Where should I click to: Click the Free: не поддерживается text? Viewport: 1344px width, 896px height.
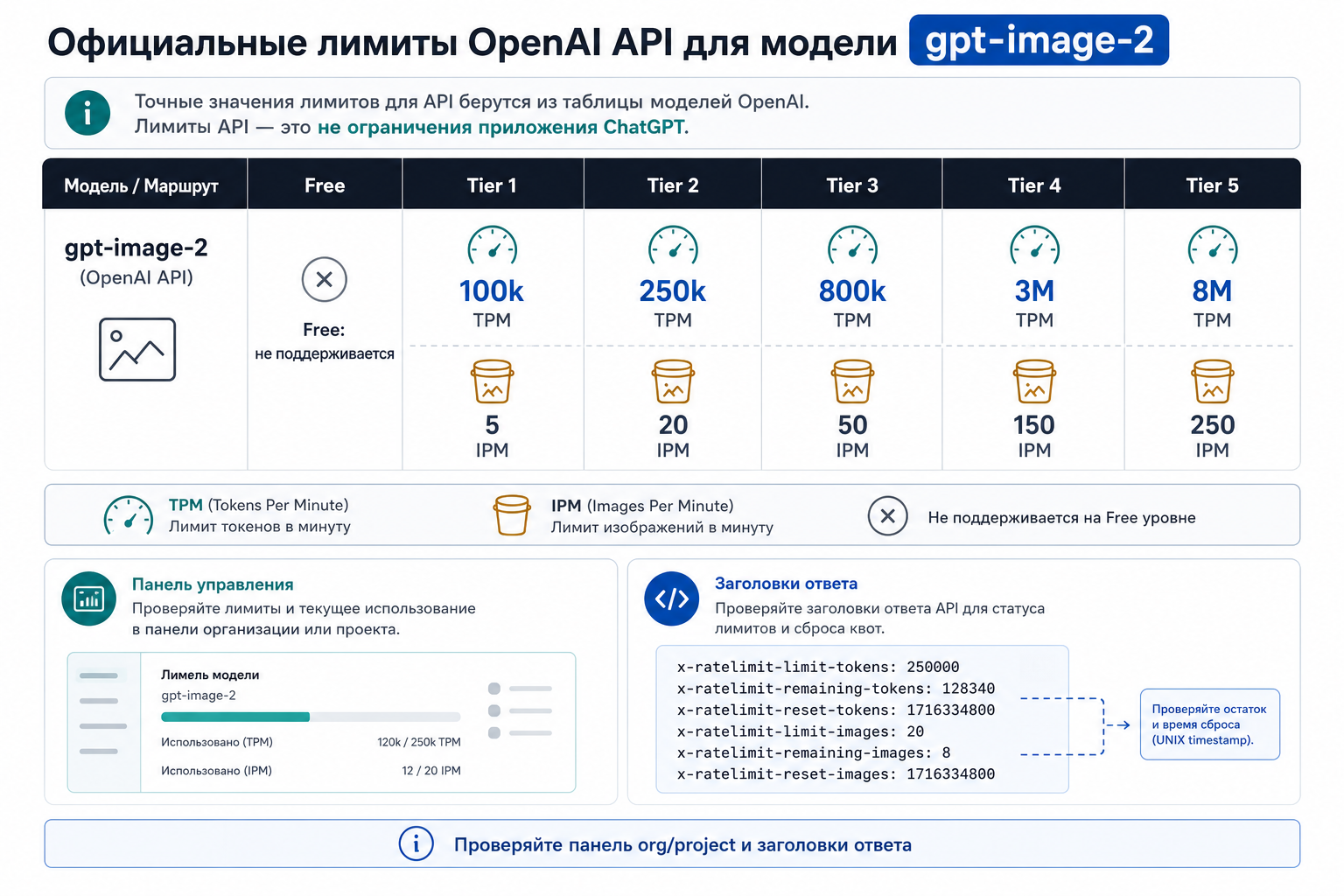pos(325,341)
